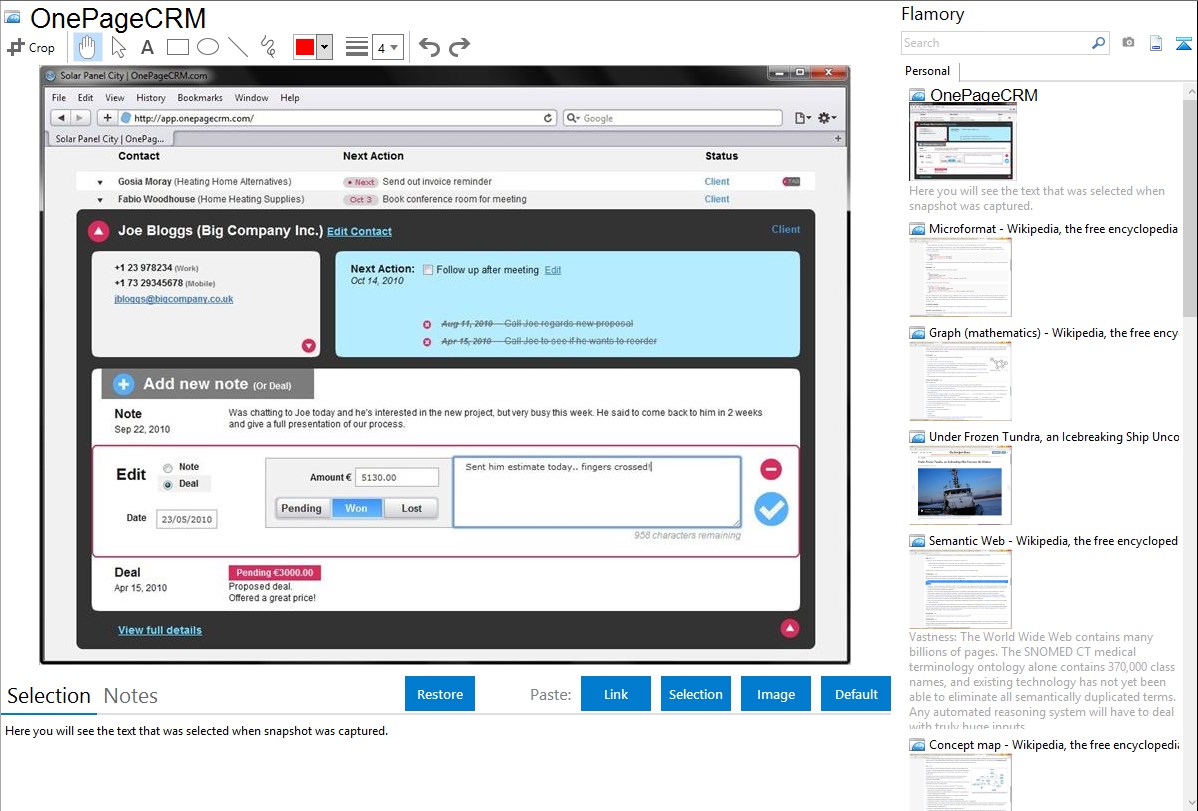Screen dimensions: 1198x811
Task: Click the Paste Link button
Action: click(616, 694)
